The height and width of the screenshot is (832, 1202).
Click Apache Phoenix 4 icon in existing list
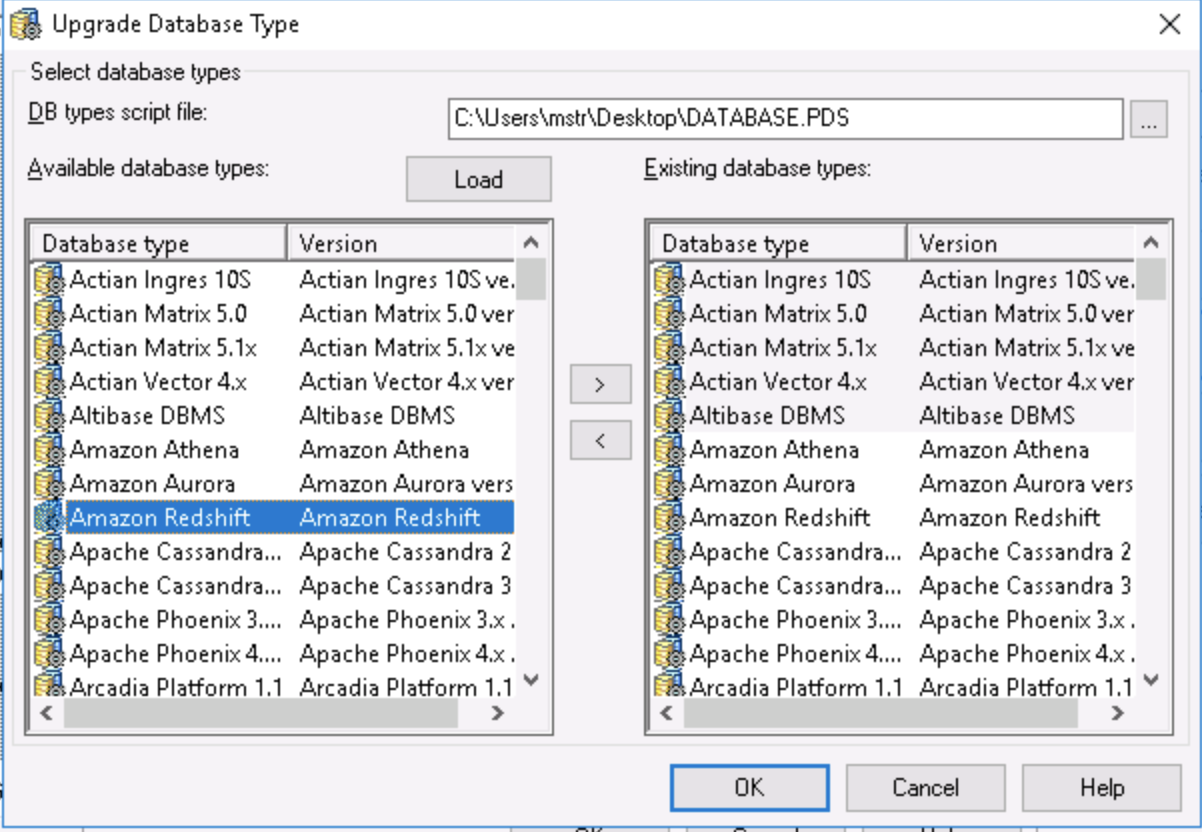tap(670, 653)
